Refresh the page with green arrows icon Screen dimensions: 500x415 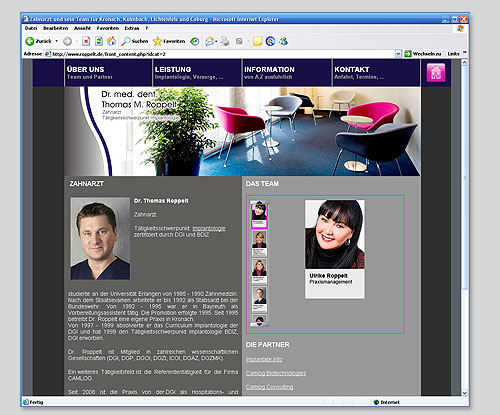coord(99,41)
